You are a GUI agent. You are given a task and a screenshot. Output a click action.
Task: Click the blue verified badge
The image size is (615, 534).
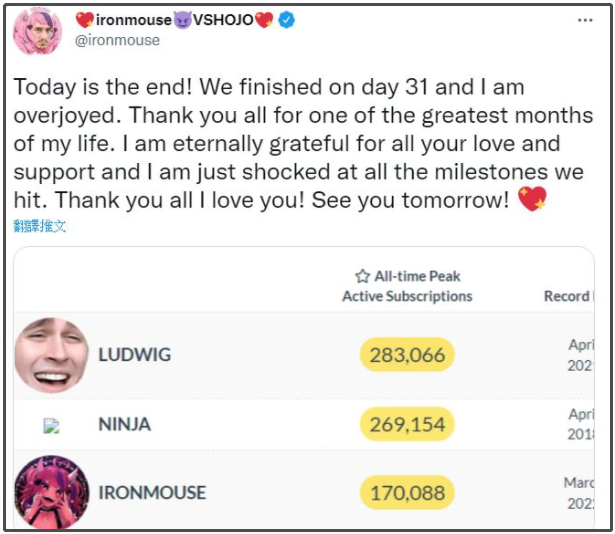[287, 20]
